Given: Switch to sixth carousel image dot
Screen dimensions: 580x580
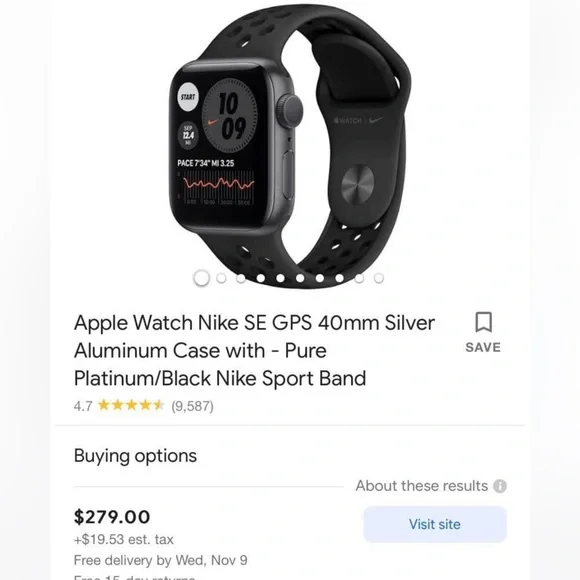Looking at the screenshot, I should [300, 278].
